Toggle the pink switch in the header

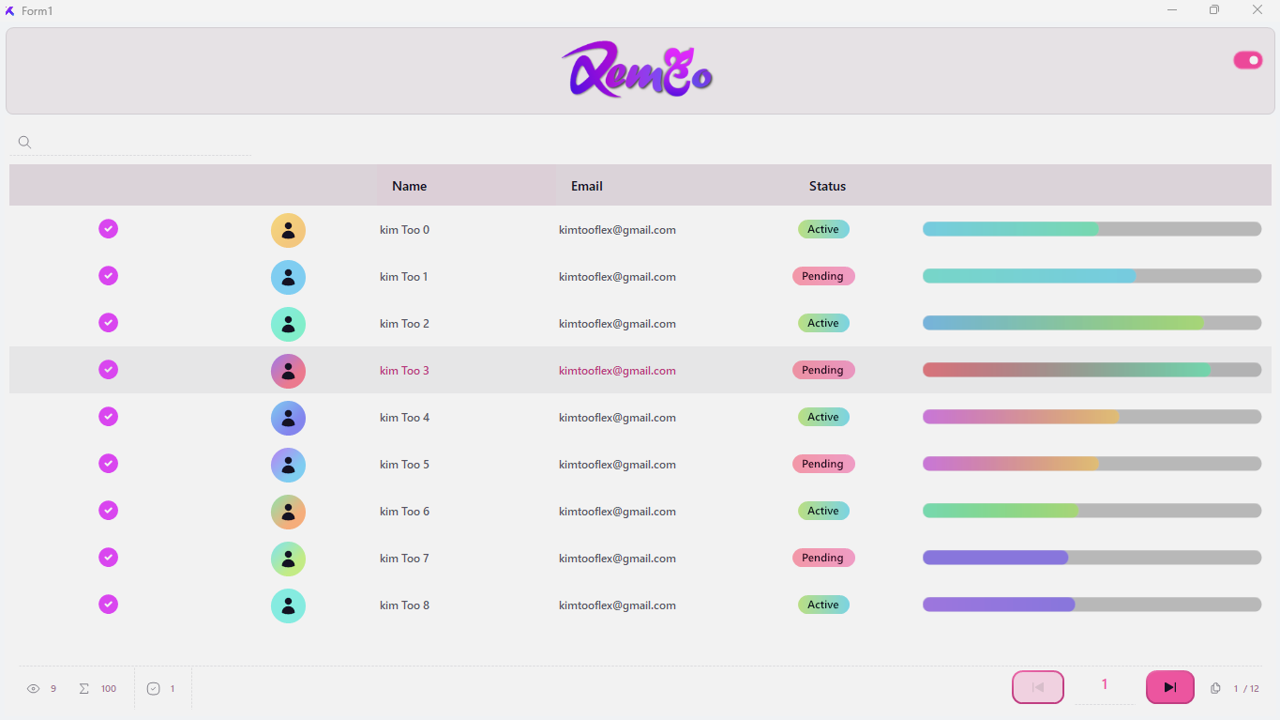tap(1247, 60)
